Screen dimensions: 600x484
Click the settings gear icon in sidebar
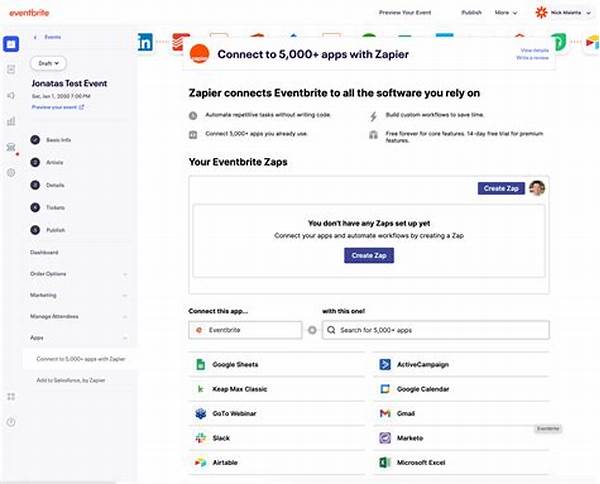pos(11,172)
